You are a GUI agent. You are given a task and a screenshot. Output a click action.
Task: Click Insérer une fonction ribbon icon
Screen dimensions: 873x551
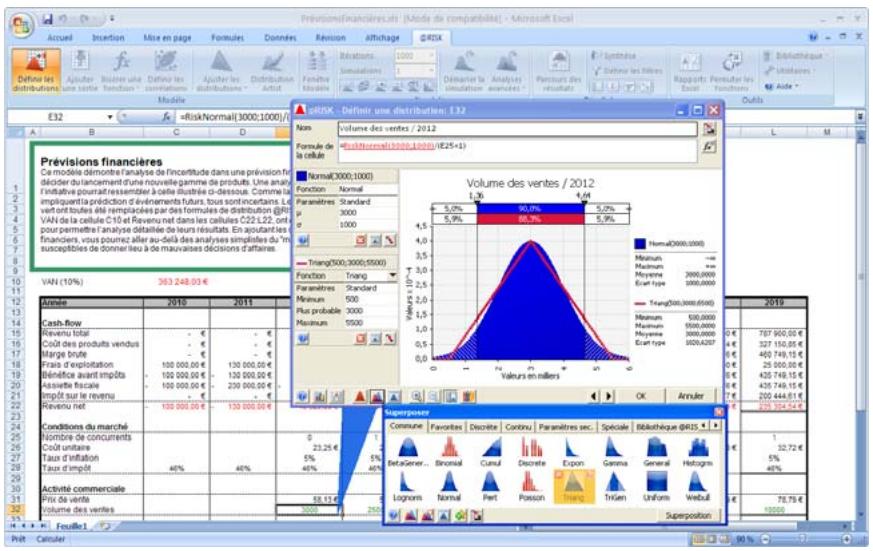121,61
